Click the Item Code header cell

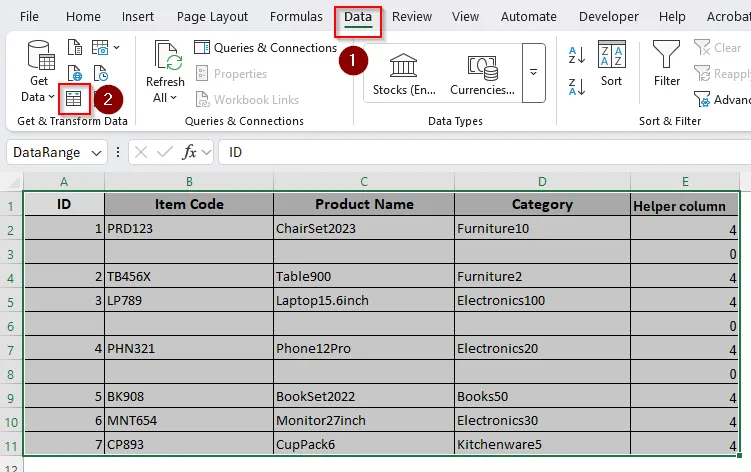[x=189, y=204]
